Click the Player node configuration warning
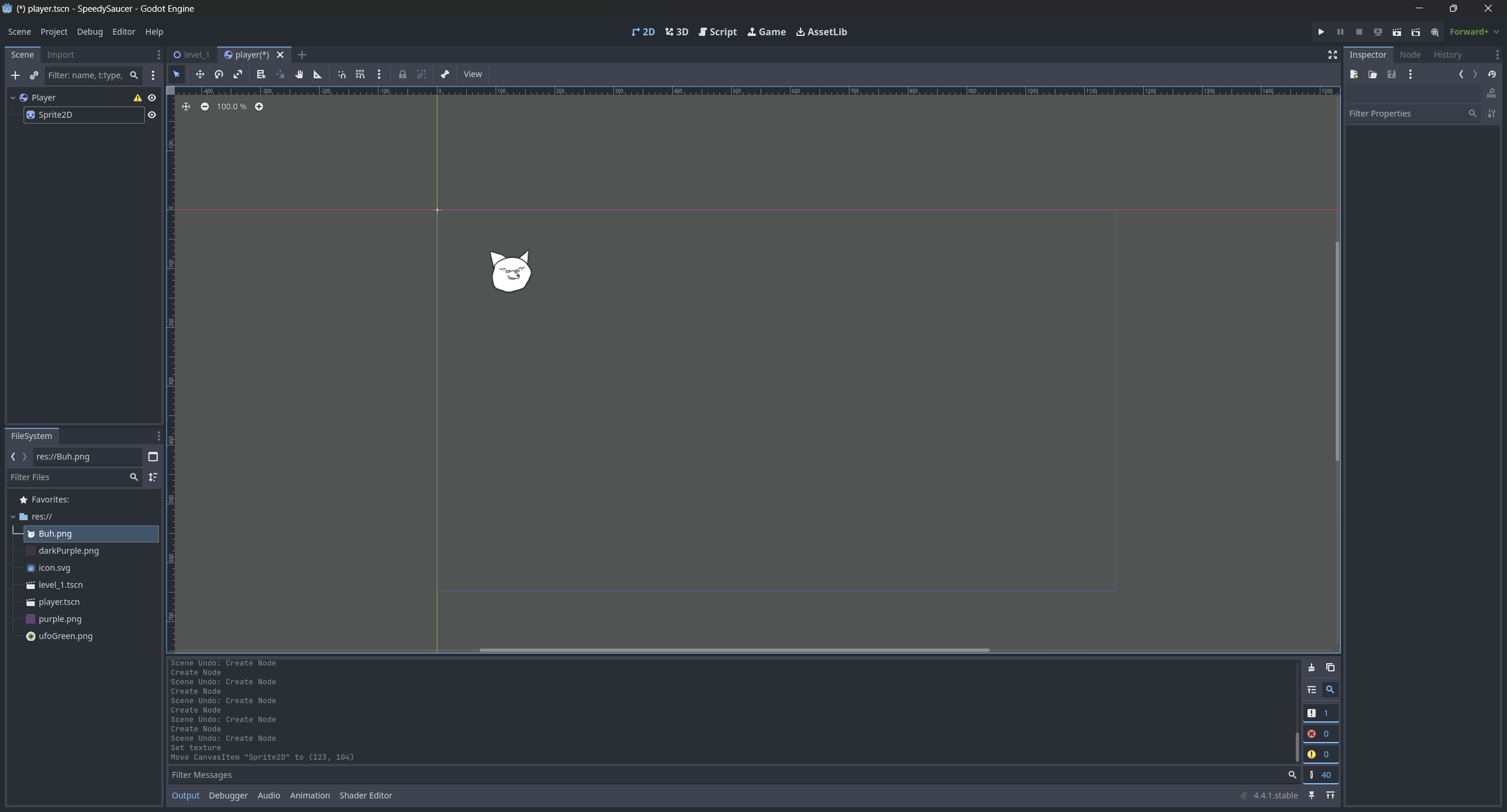1507x812 pixels. pyautogui.click(x=138, y=98)
